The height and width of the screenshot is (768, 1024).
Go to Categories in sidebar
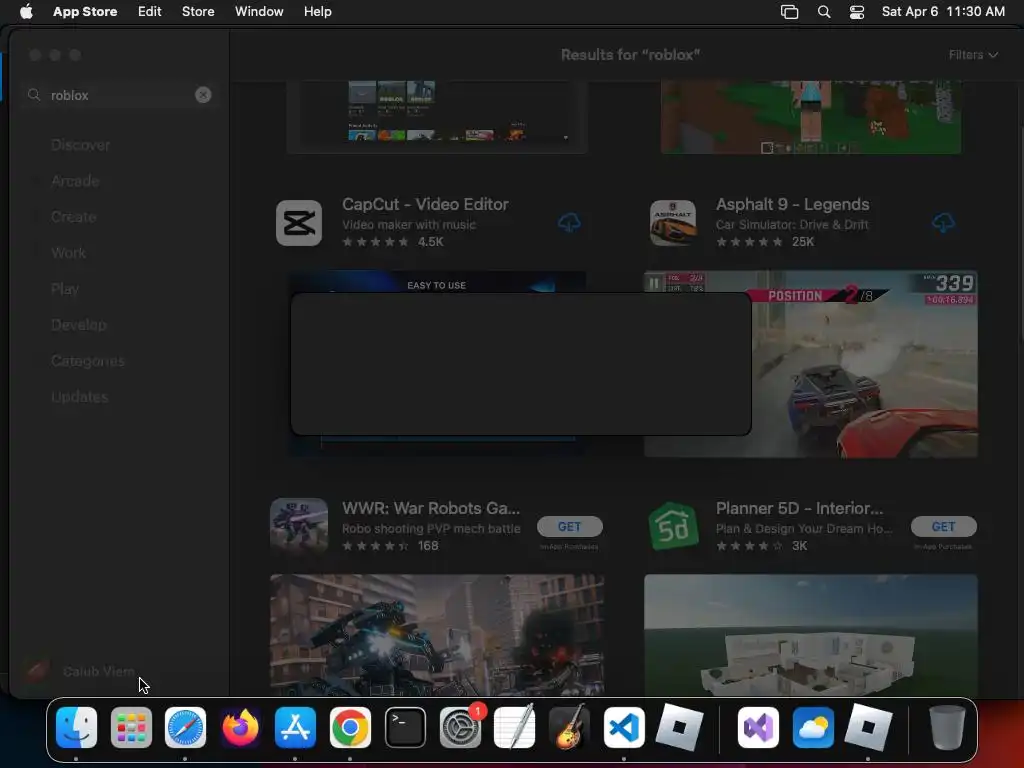tap(88, 360)
